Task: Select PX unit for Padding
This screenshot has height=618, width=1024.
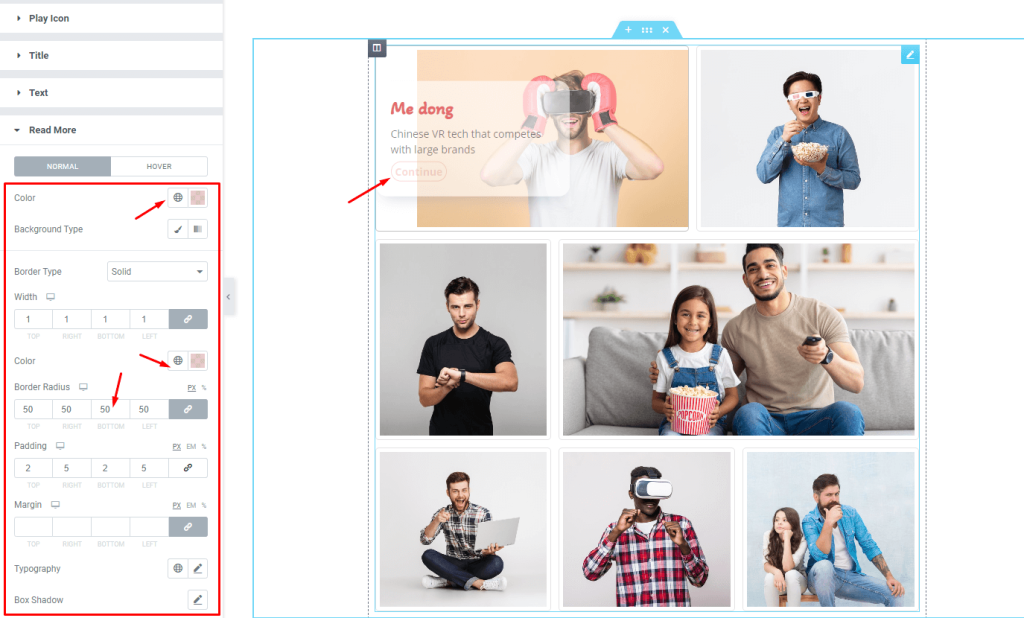Action: [176, 447]
